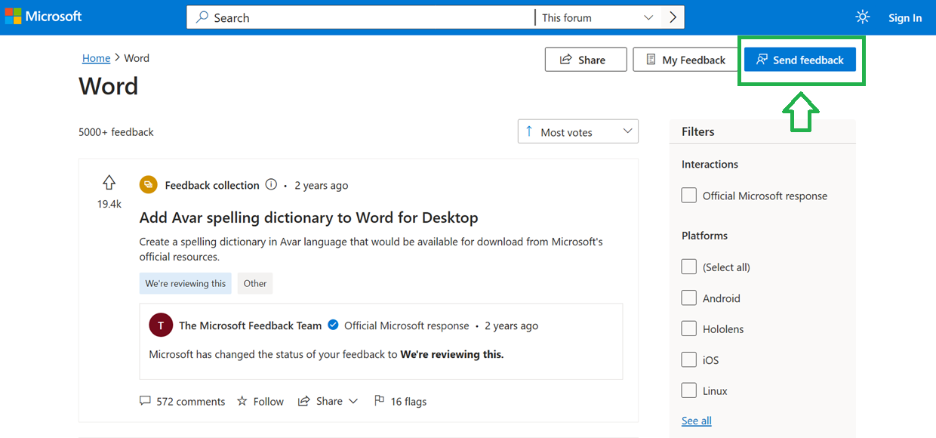Click the Microsoft Feedback Team avatar
936x438 pixels.
tap(161, 325)
